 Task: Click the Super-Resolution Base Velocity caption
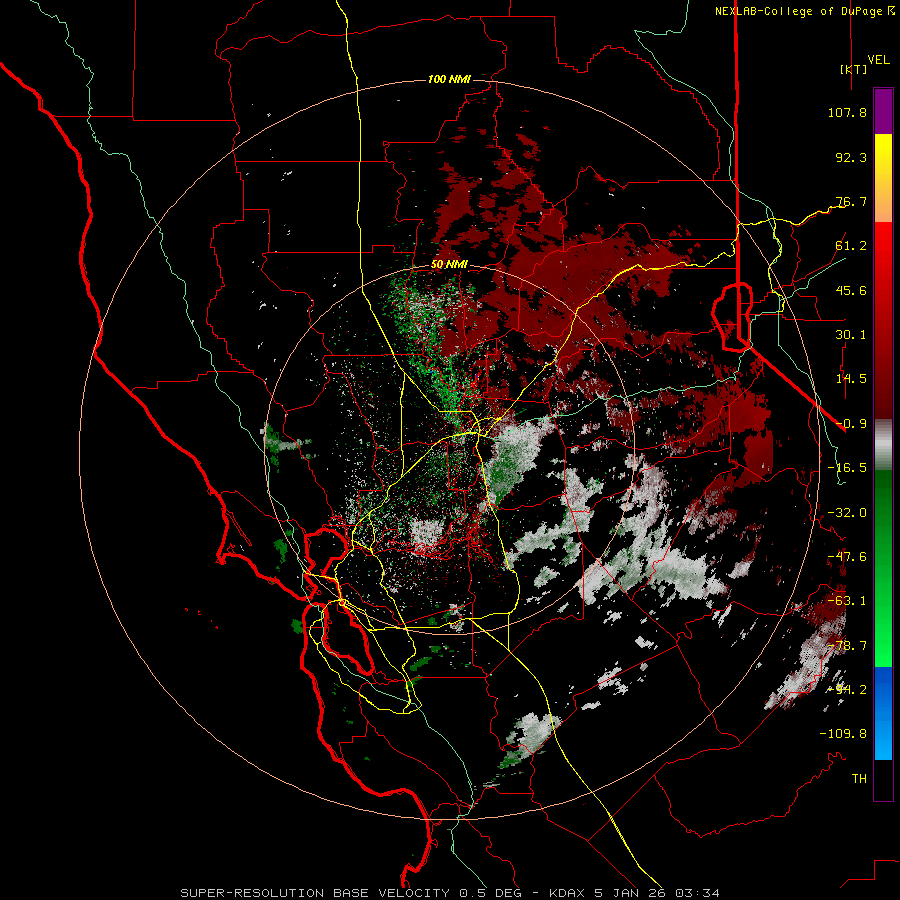[449, 893]
